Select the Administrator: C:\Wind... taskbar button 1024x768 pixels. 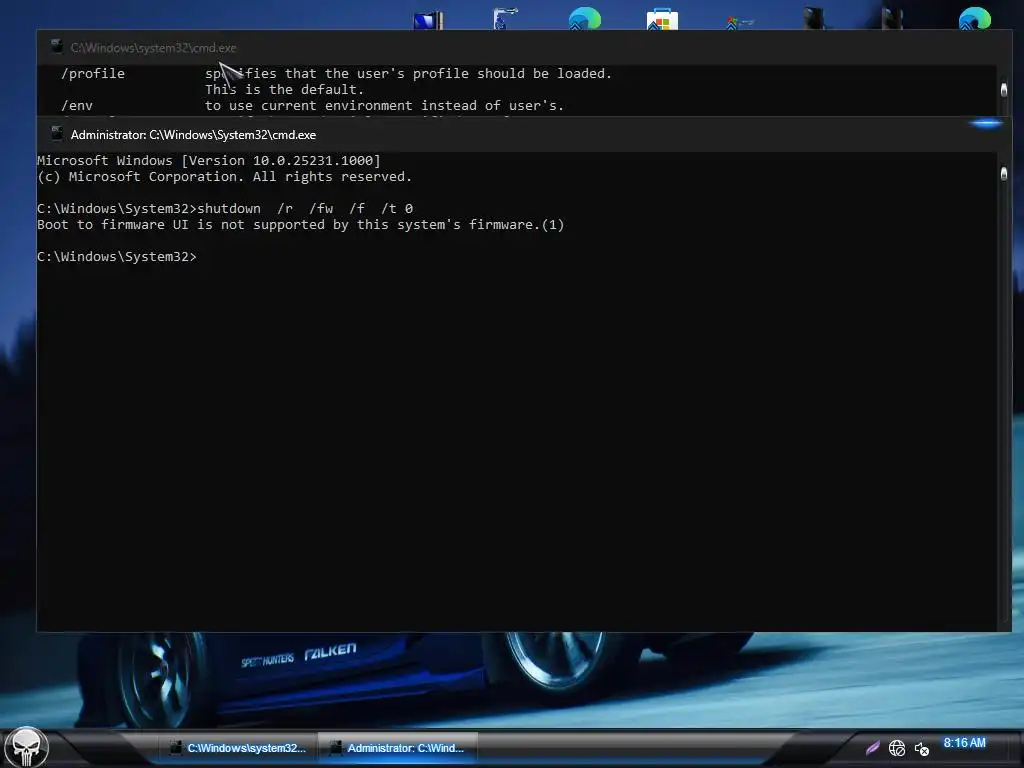pyautogui.click(x=398, y=748)
